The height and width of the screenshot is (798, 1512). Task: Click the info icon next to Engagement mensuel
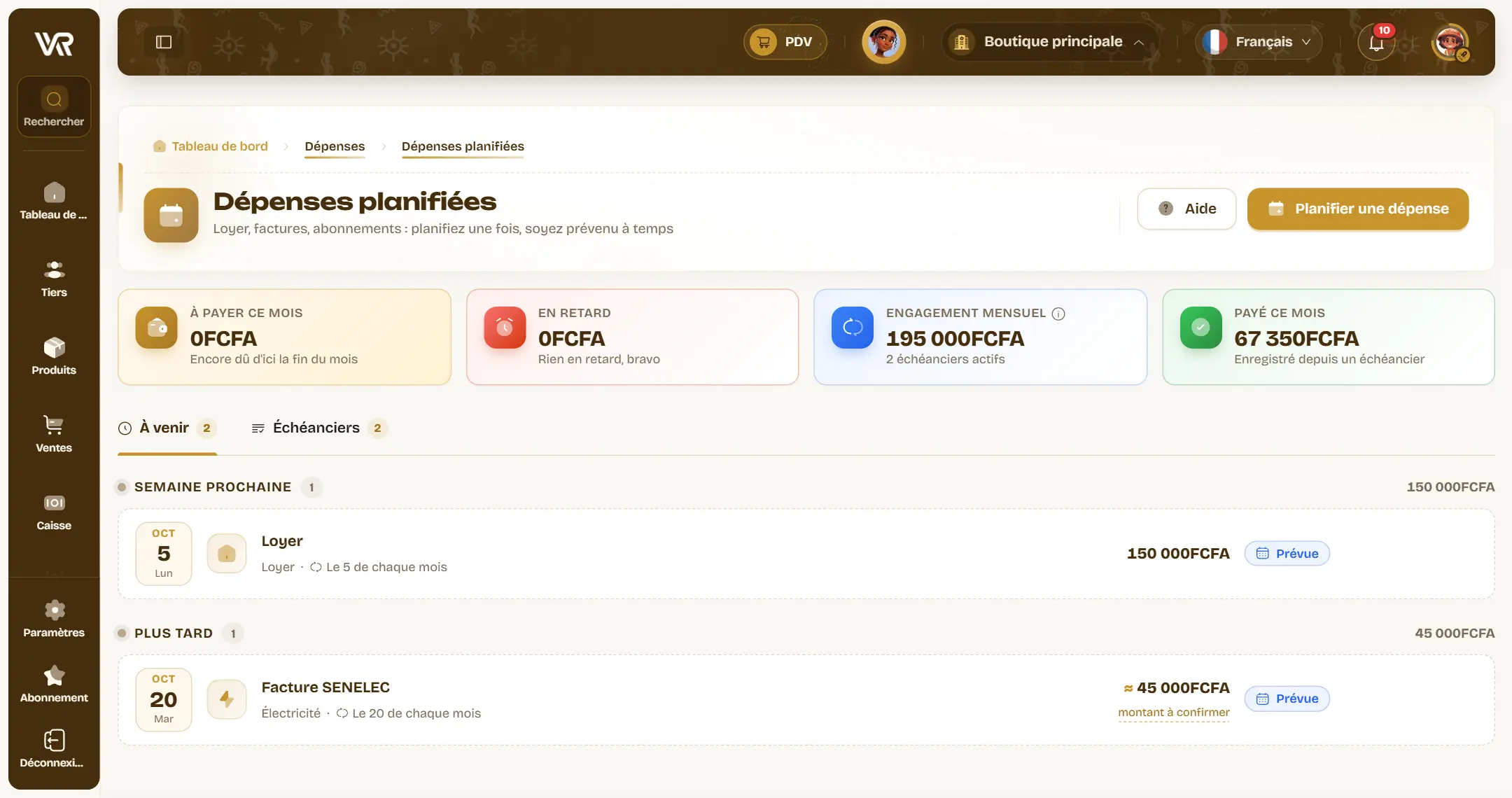1058,314
